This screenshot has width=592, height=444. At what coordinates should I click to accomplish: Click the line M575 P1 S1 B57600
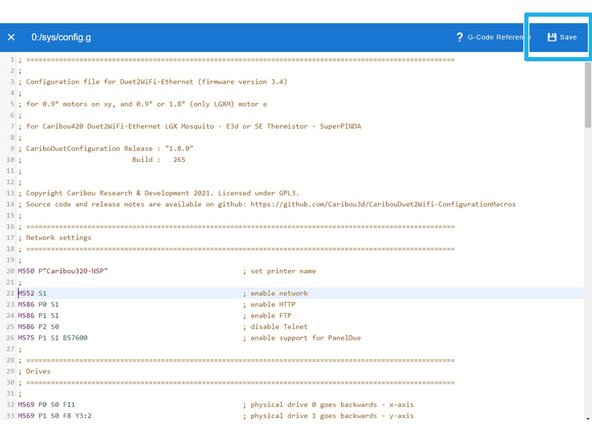point(52,338)
